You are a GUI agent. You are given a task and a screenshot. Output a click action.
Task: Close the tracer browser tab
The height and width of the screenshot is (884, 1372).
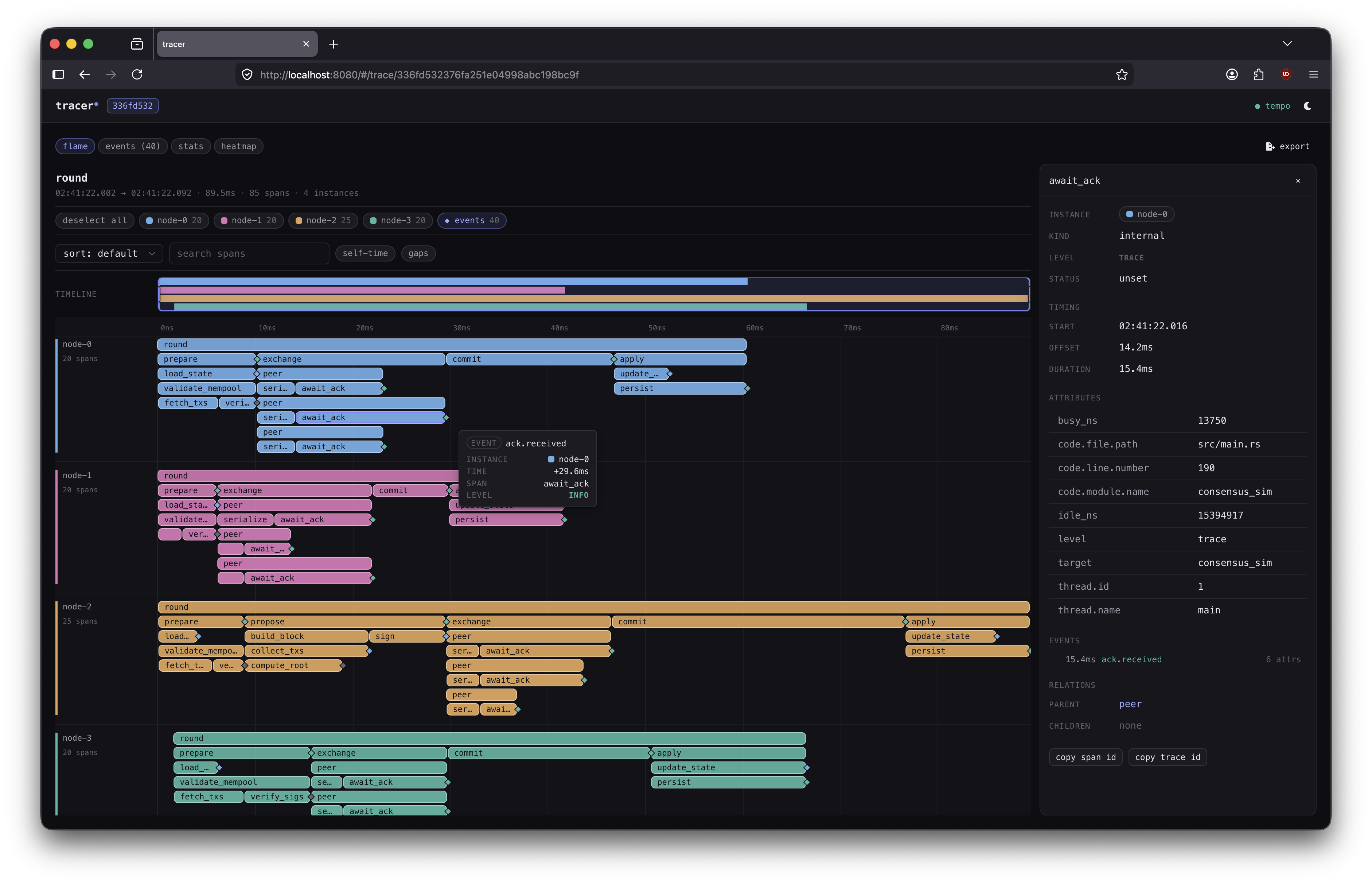click(306, 44)
